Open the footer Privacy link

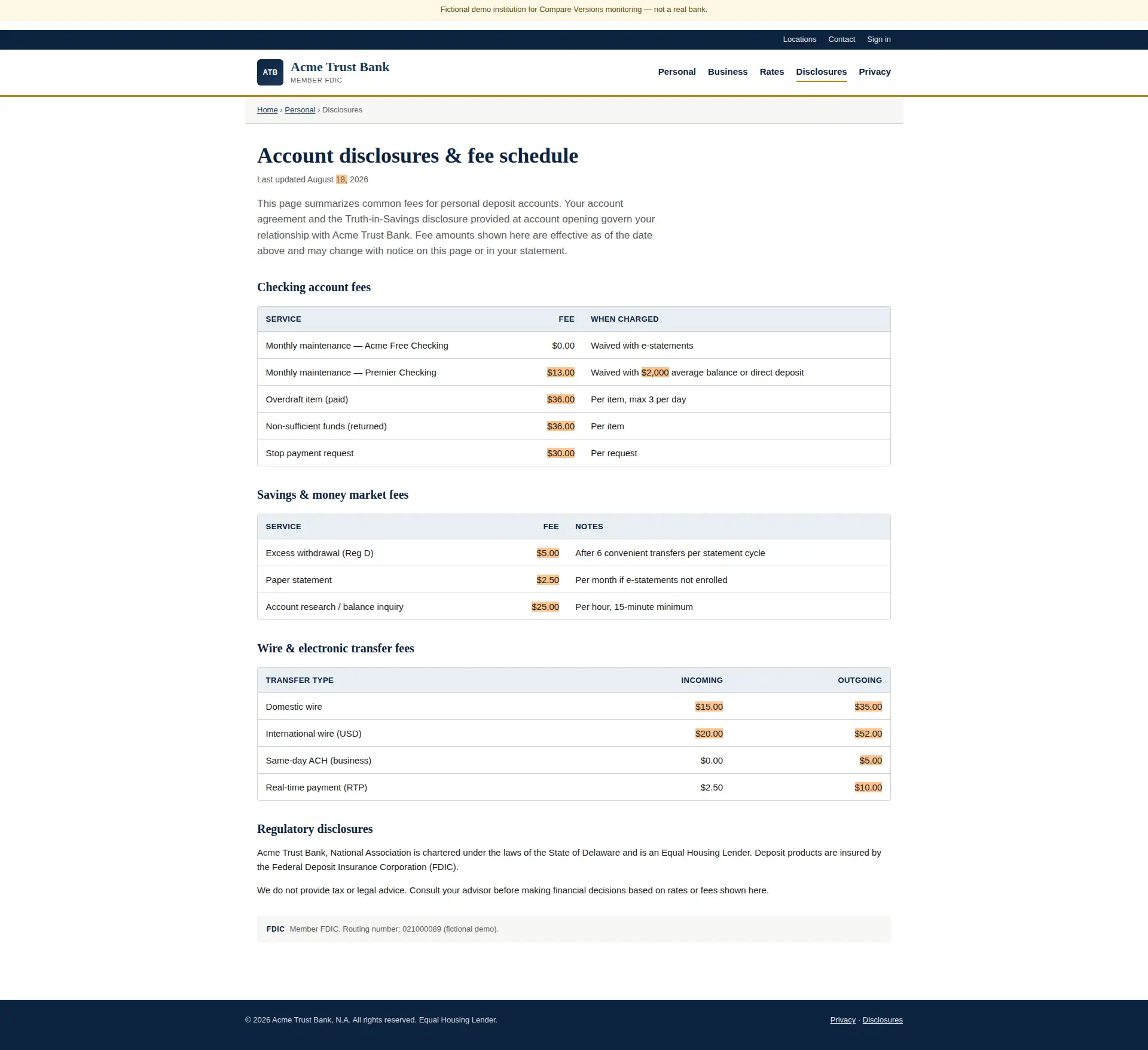pos(843,1020)
